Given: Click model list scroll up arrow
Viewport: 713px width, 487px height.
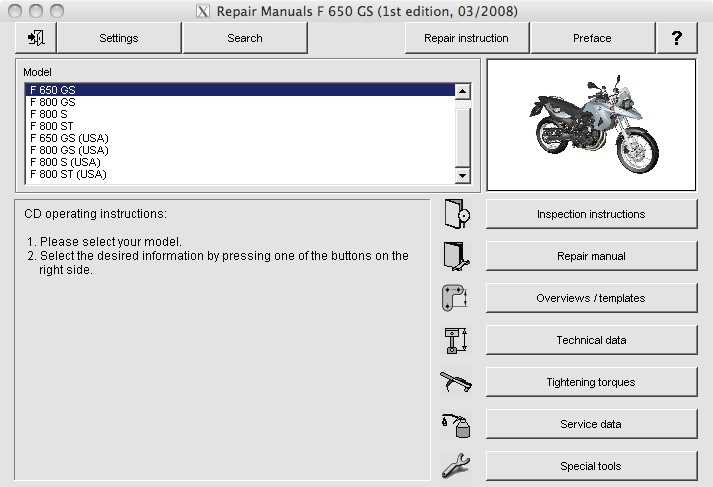Looking at the screenshot, I should tap(462, 91).
